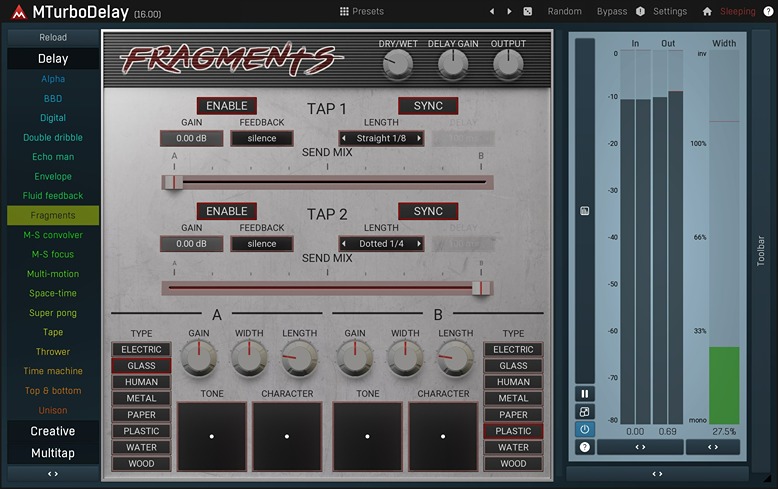Click arrows below In/Out meters
The height and width of the screenshot is (489, 778).
(640, 447)
